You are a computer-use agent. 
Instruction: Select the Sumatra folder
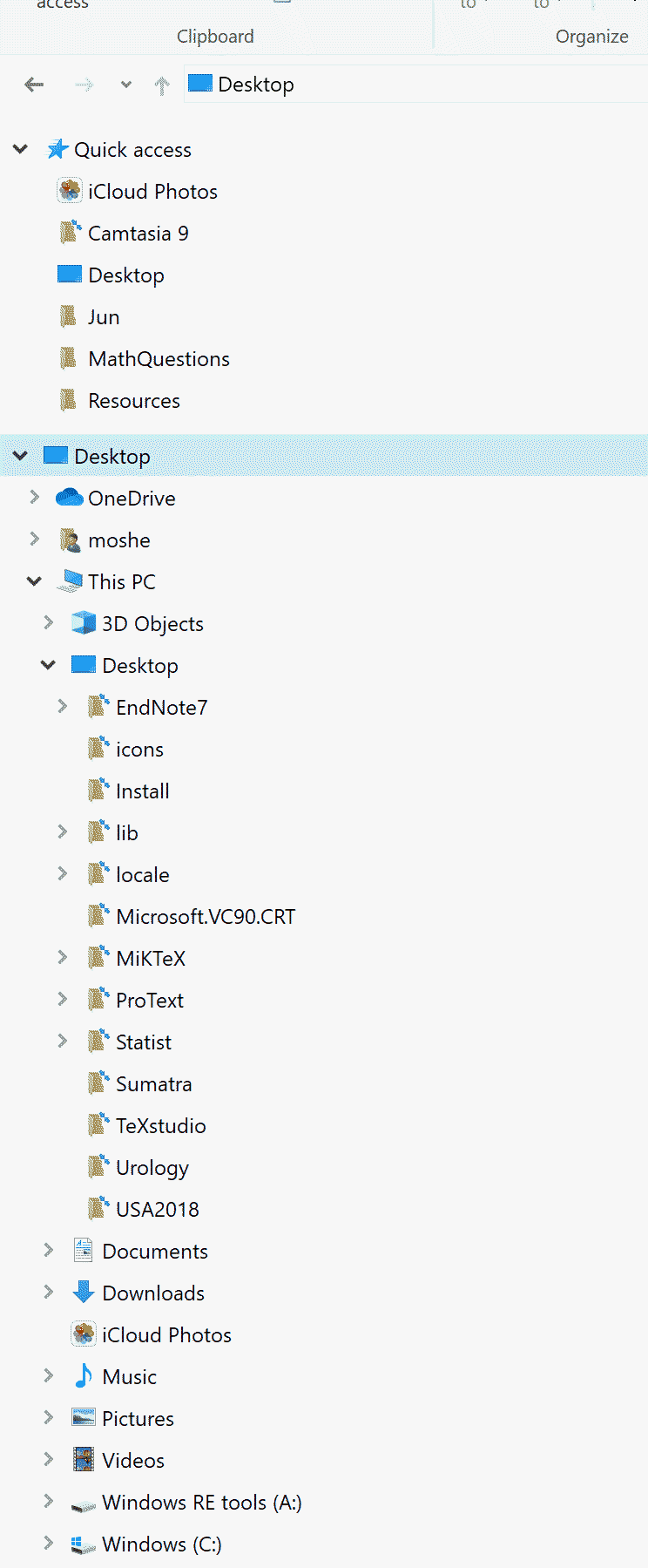pos(154,1084)
